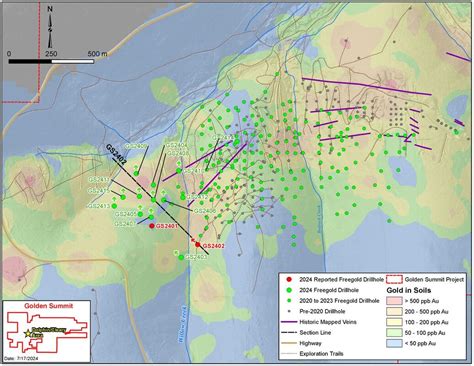This screenshot has height=366, width=474.
Task: Select the > 500 ppb Au pink swatch
Action: pyautogui.click(x=394, y=301)
